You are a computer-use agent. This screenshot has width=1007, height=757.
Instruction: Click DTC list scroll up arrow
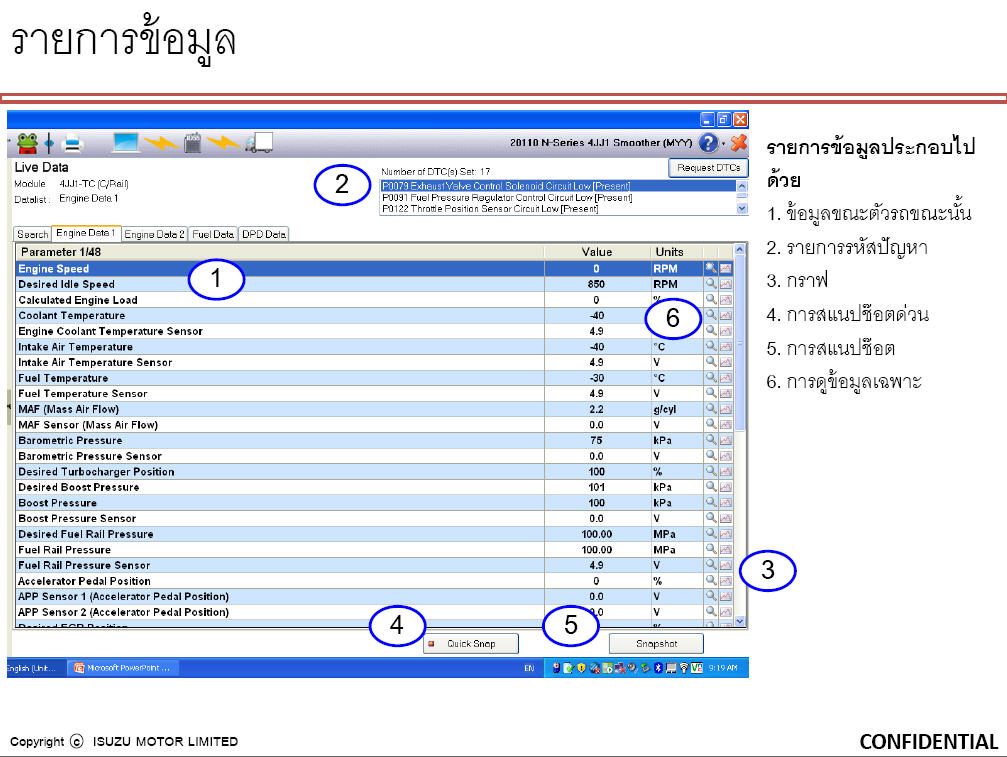742,186
